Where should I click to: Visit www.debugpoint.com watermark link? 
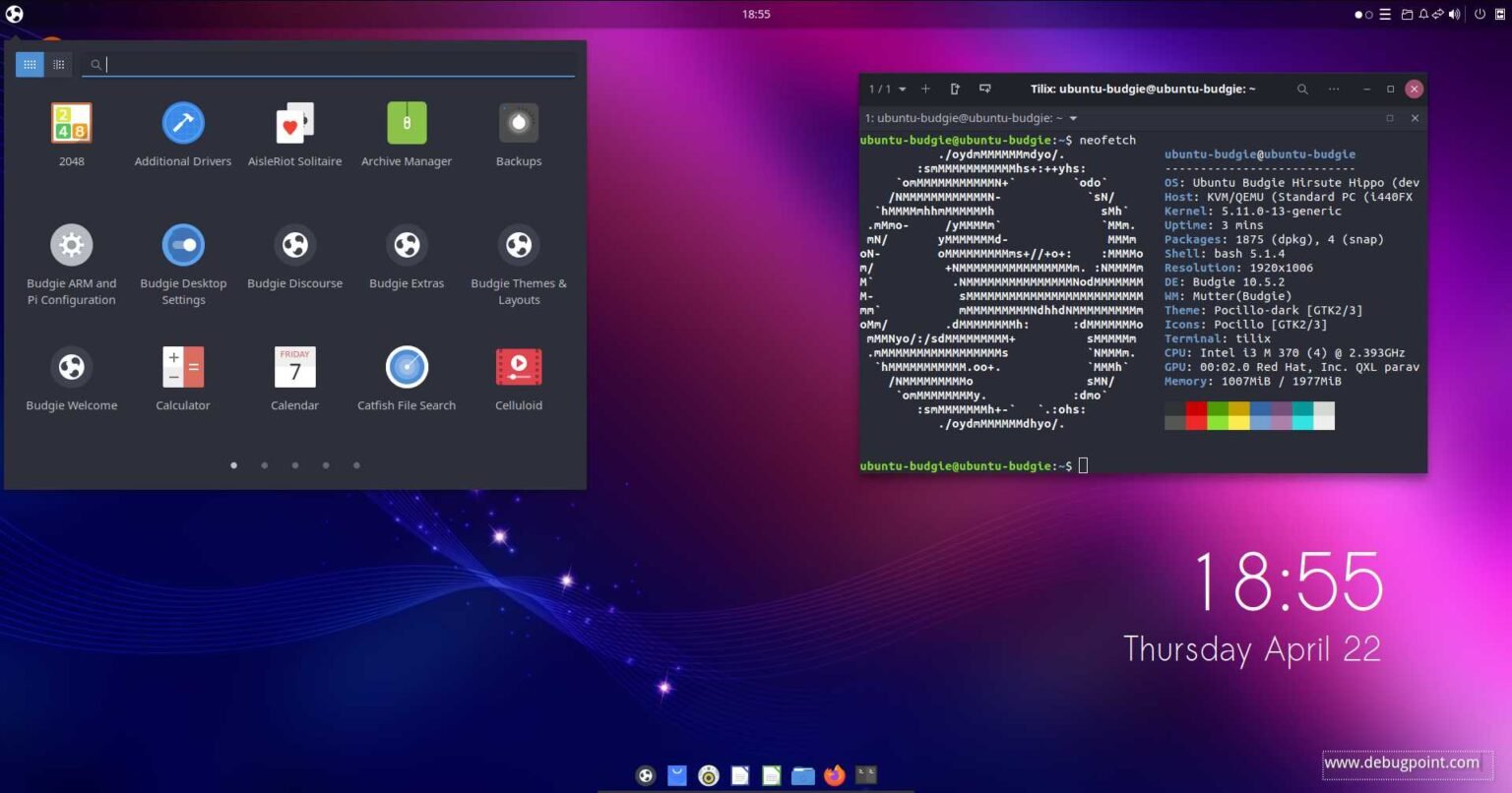(1404, 762)
